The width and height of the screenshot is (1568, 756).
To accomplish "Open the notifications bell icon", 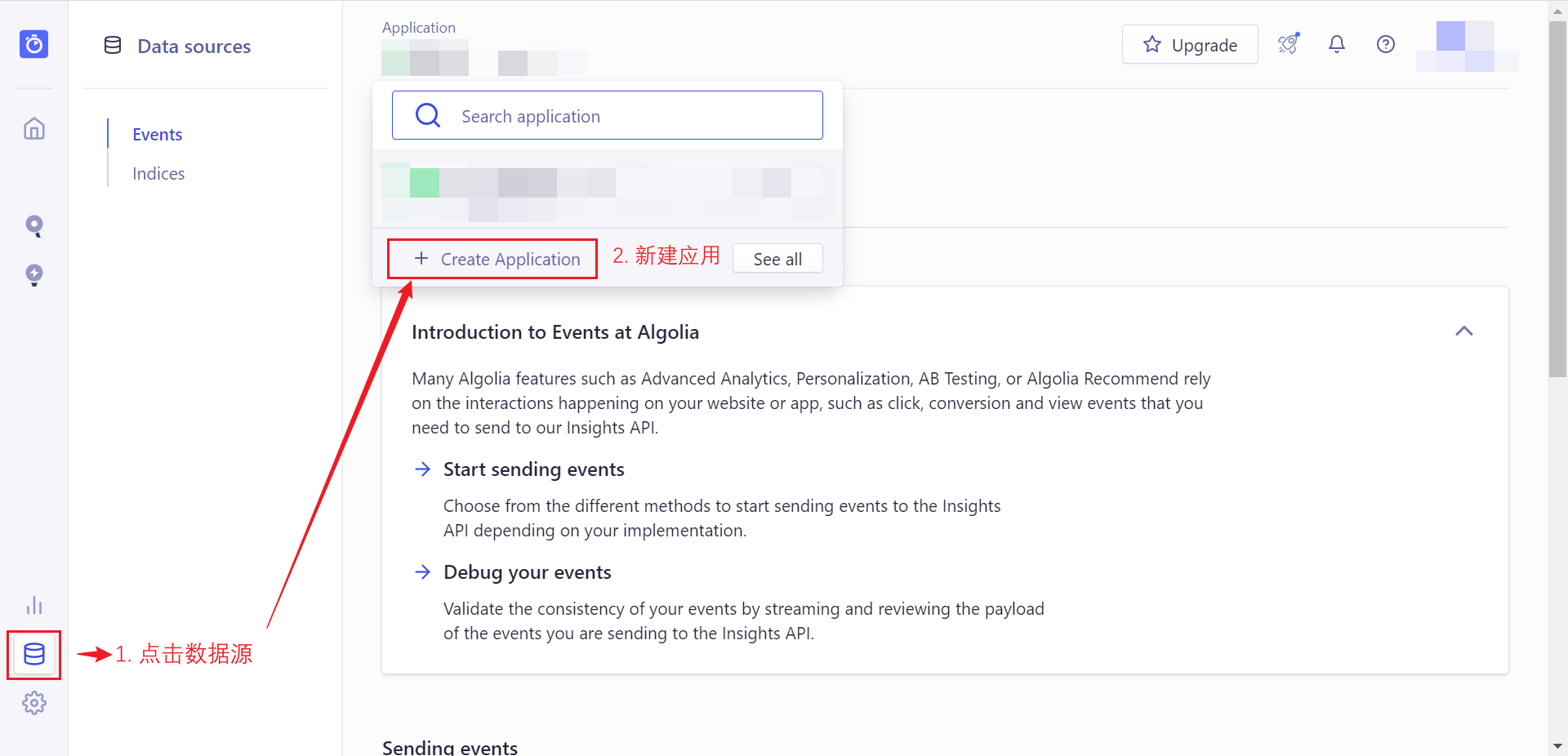I will coord(1336,44).
